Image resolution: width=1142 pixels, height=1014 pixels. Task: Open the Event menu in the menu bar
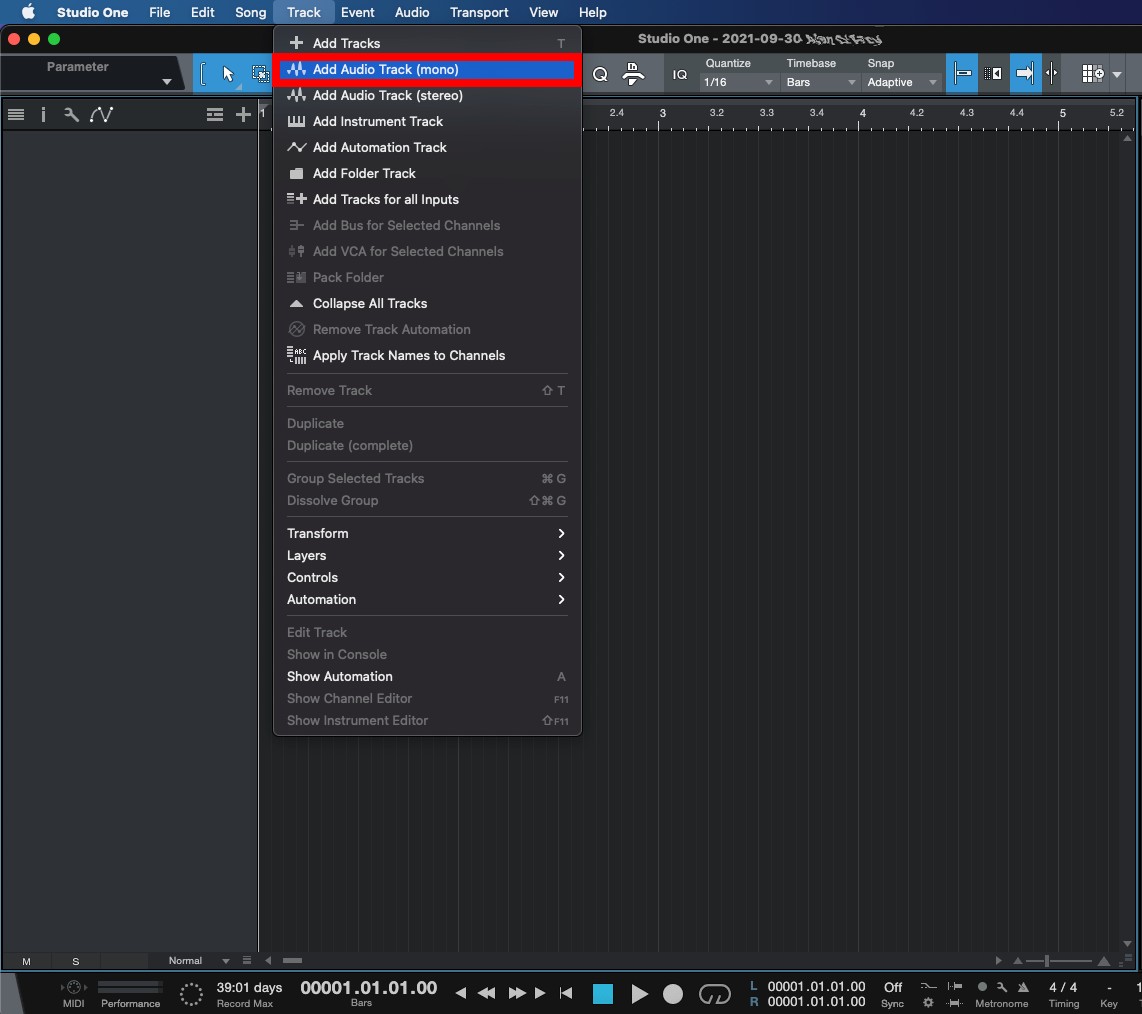click(x=358, y=12)
